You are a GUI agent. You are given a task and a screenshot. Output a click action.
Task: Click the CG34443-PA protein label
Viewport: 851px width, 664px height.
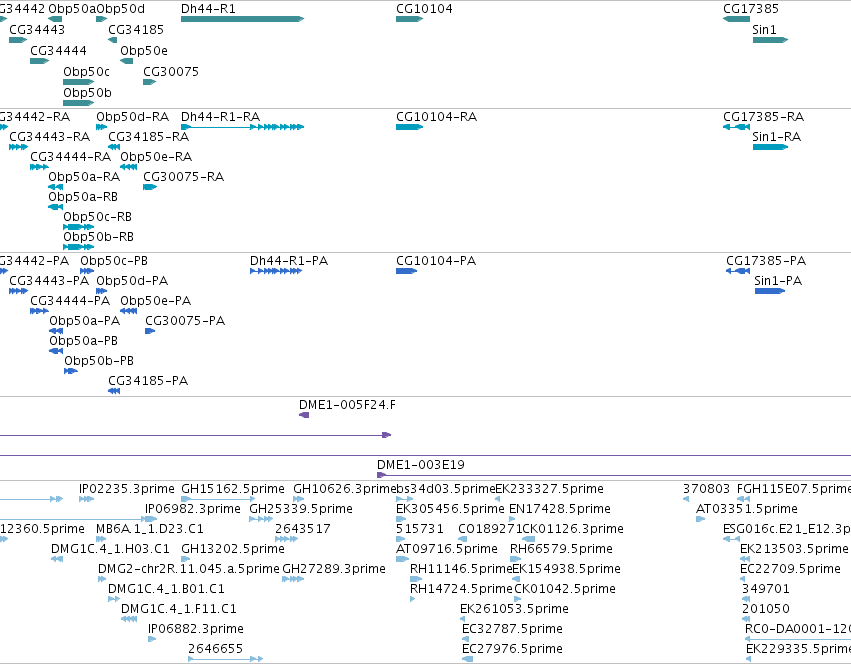coord(49,281)
